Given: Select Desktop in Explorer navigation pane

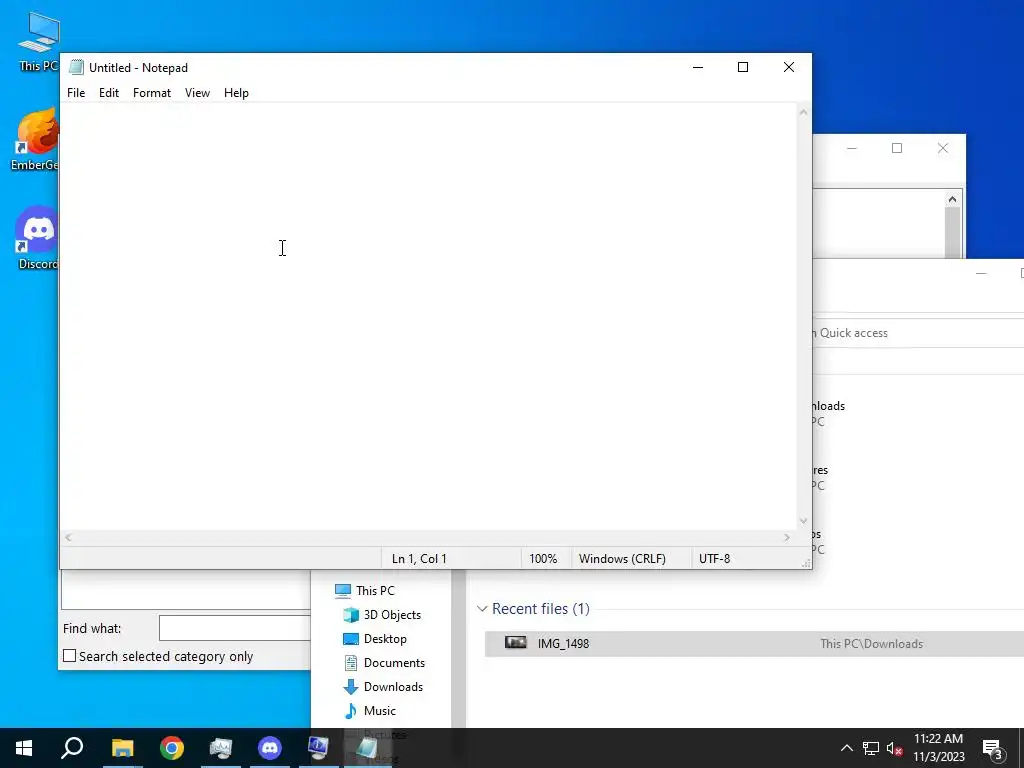Looking at the screenshot, I should tap(385, 639).
